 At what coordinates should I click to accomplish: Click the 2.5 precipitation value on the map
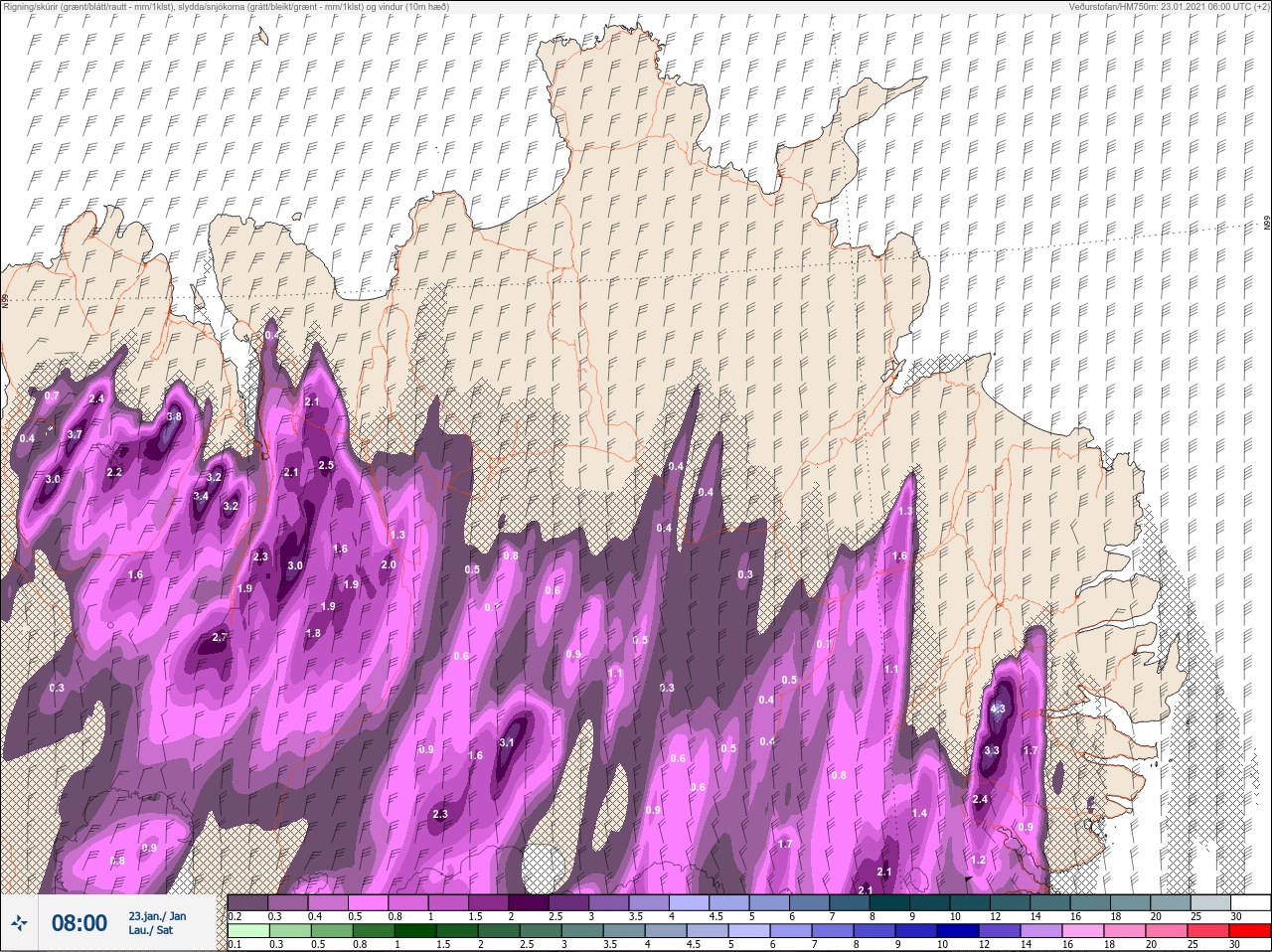click(x=326, y=465)
